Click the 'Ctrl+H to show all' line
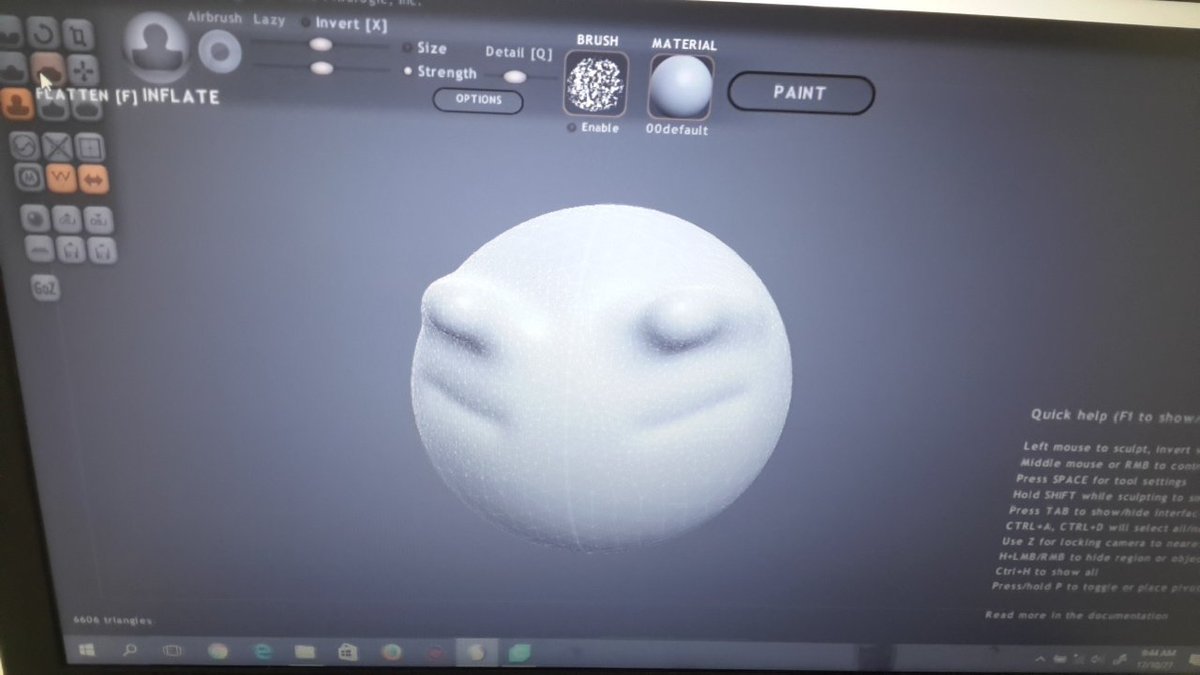The height and width of the screenshot is (675, 1200). click(x=1046, y=571)
